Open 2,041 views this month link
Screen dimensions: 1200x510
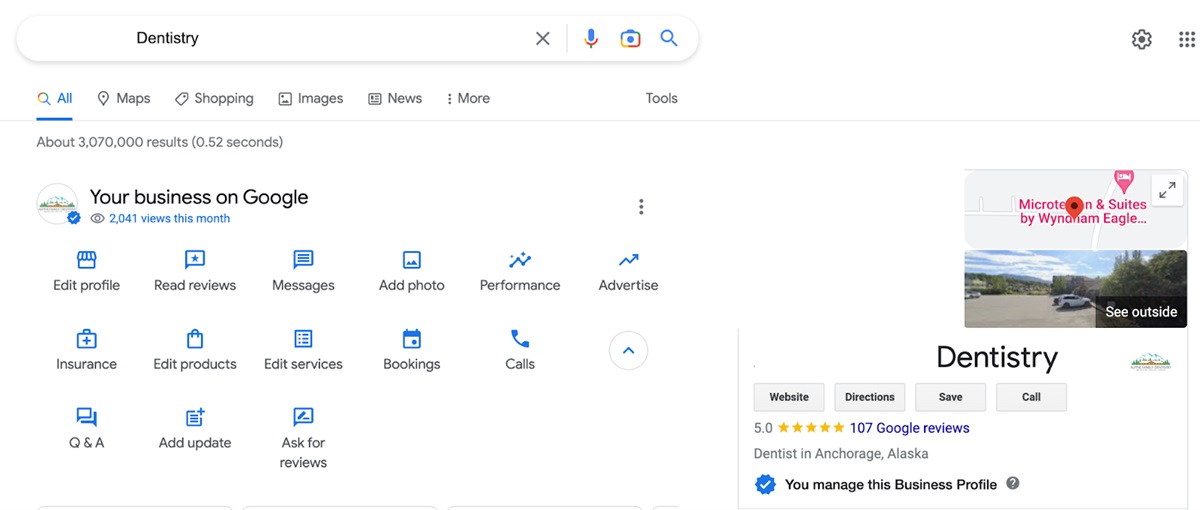click(x=169, y=218)
